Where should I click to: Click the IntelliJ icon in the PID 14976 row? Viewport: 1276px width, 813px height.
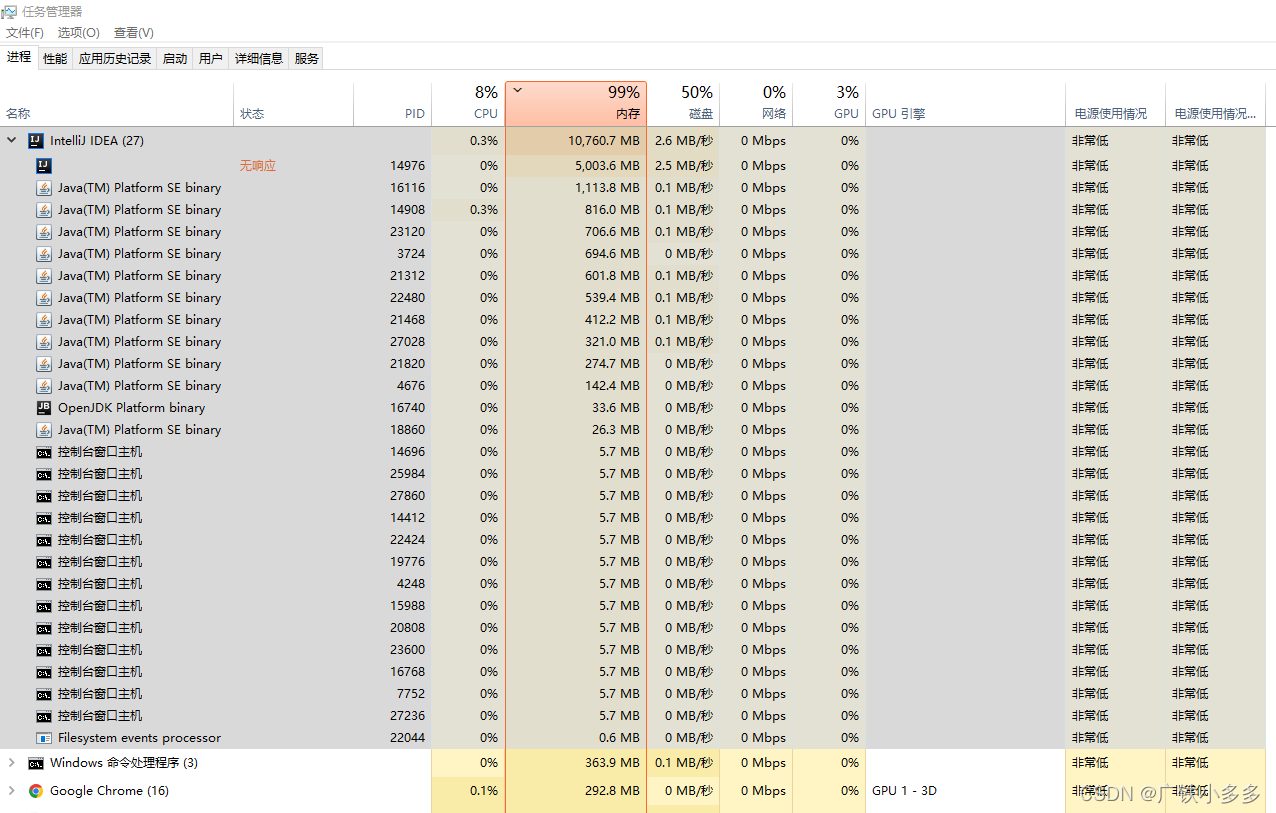[43, 166]
